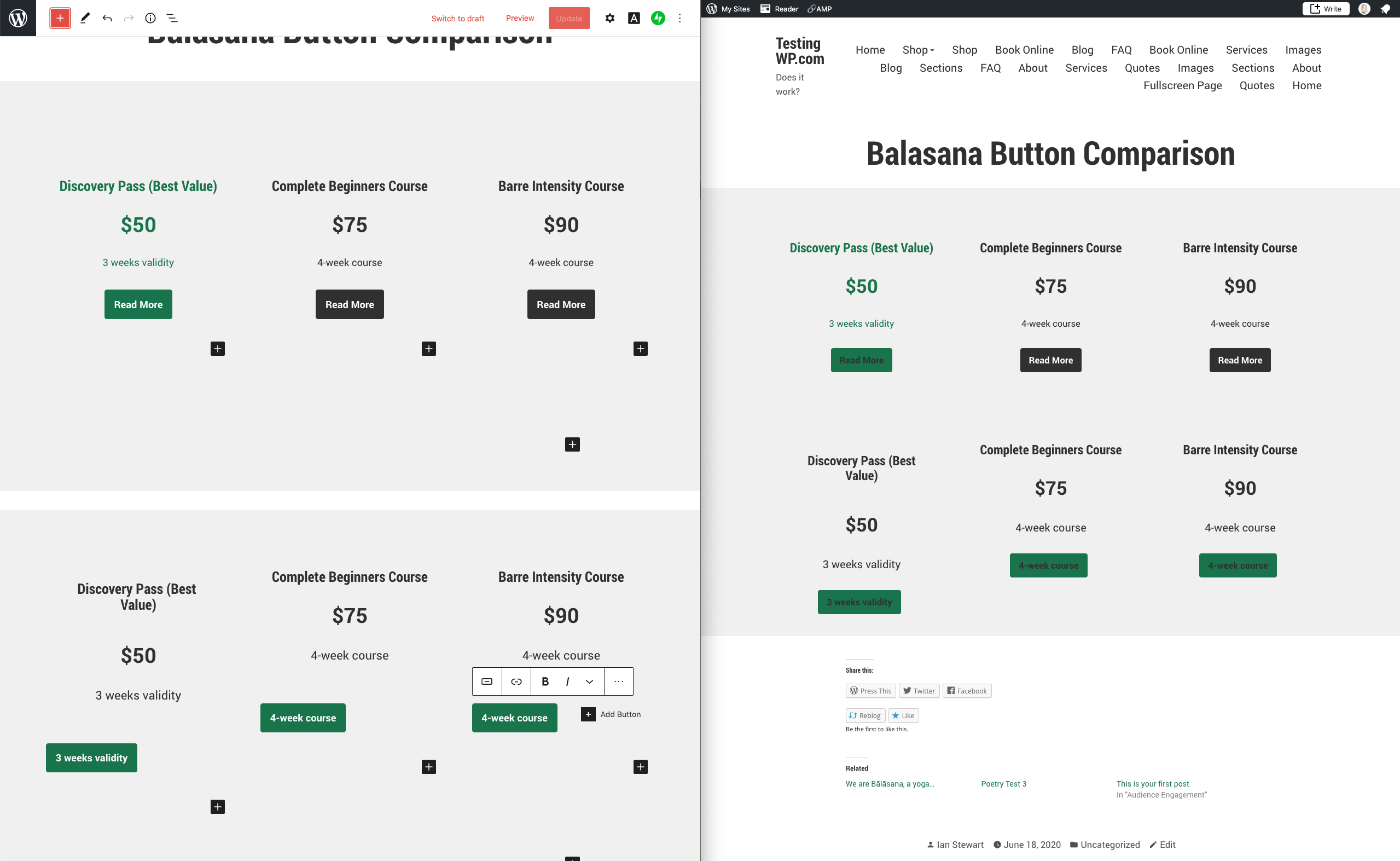Open the block list view icon
The height and width of the screenshot is (861, 1400).
(172, 18)
